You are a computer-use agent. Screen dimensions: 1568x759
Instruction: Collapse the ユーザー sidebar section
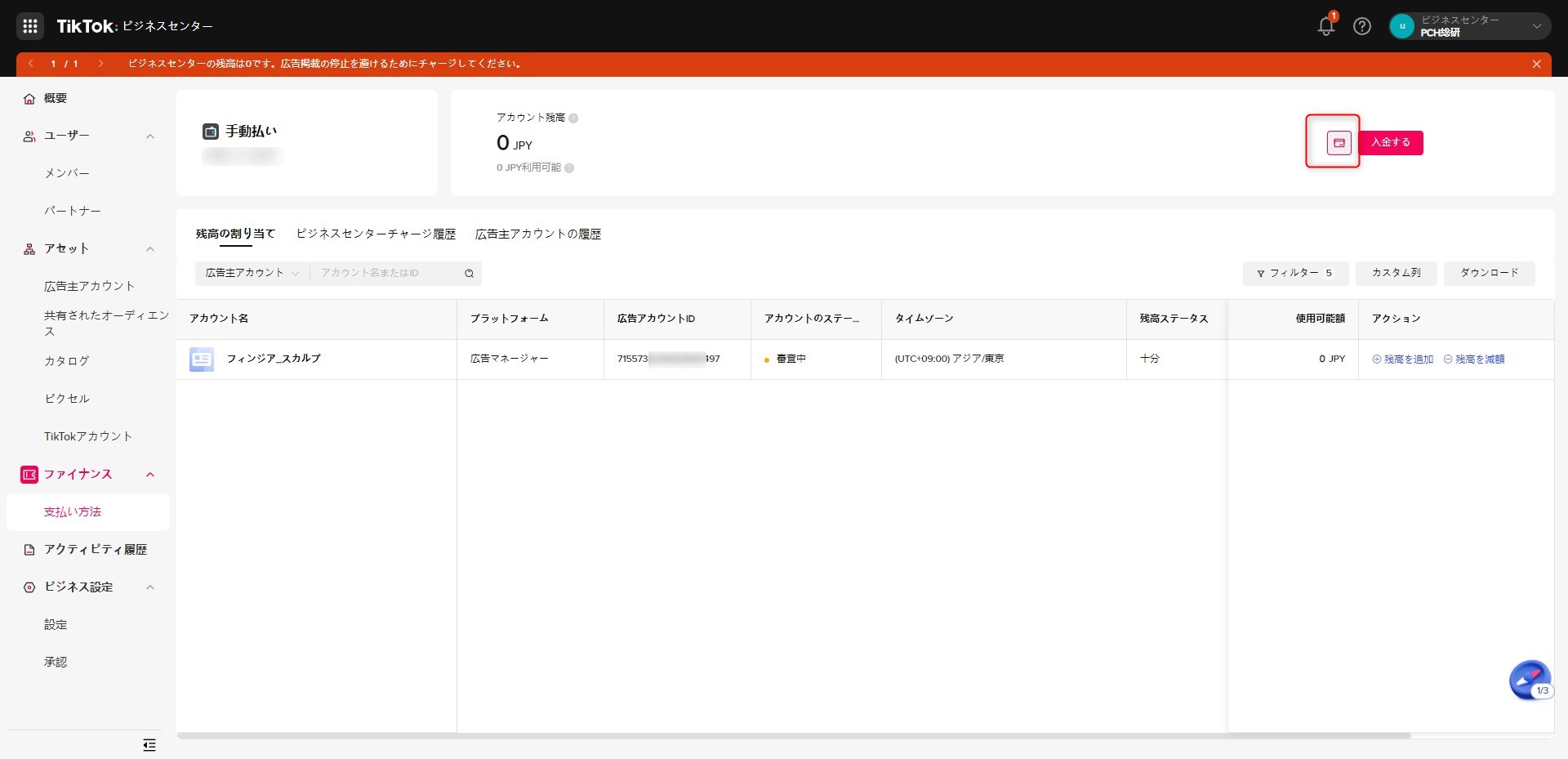click(x=150, y=136)
